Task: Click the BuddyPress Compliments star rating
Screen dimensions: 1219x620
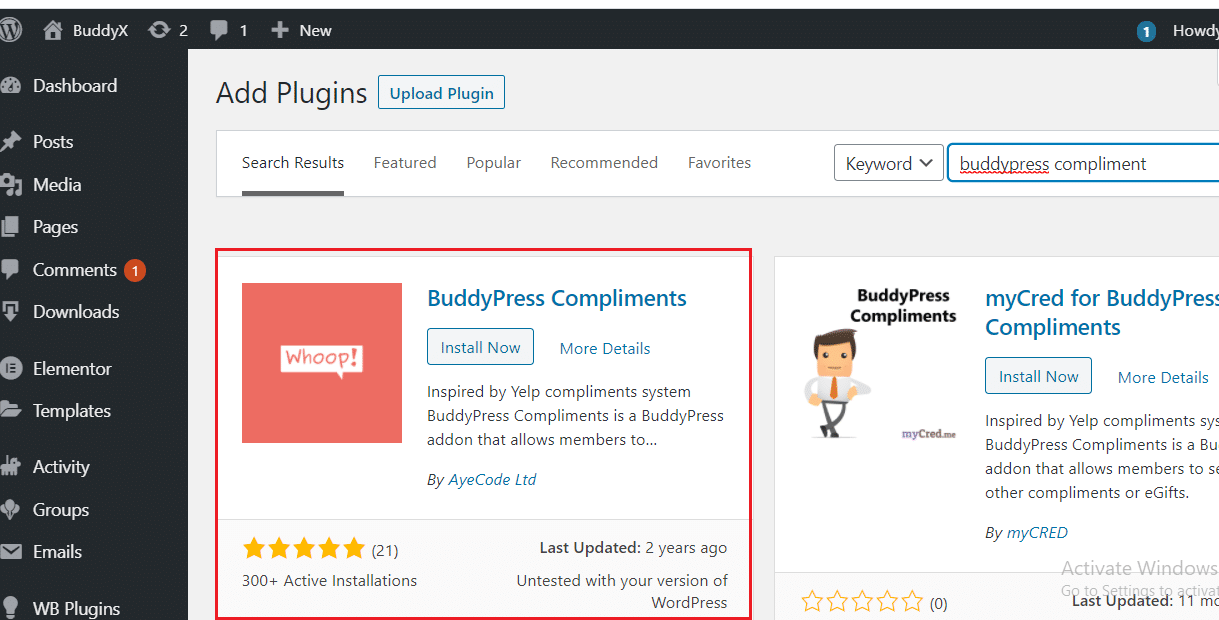Action: [x=304, y=548]
